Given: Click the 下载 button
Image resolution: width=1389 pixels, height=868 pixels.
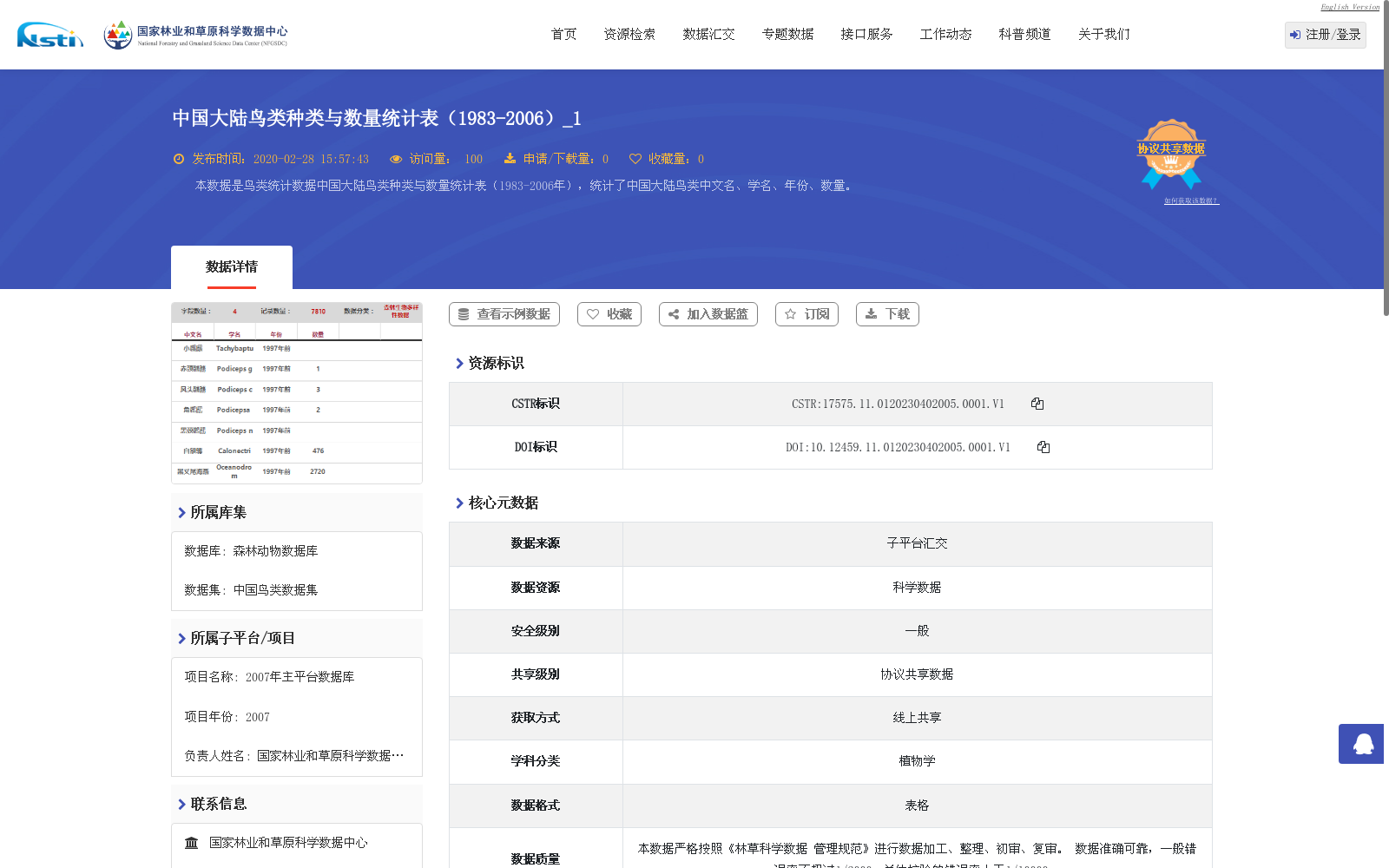Looking at the screenshot, I should tap(887, 314).
